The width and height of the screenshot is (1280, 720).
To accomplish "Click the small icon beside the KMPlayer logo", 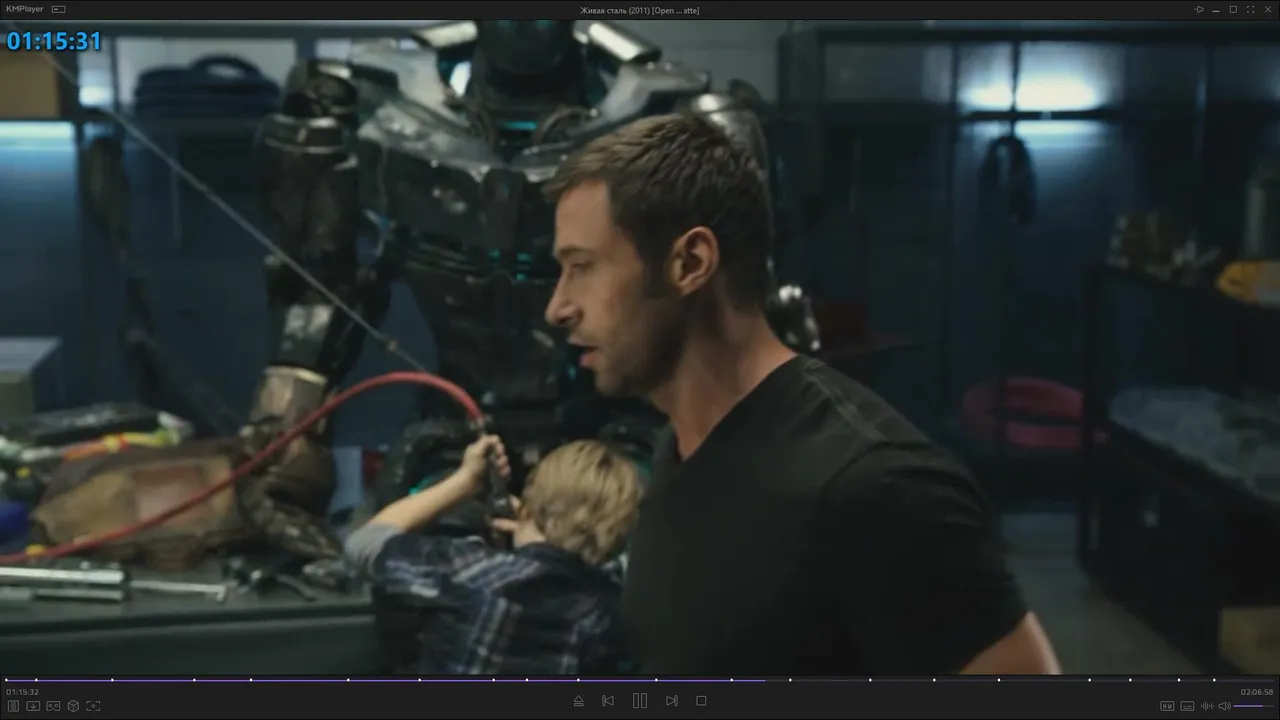I will pos(59,9).
